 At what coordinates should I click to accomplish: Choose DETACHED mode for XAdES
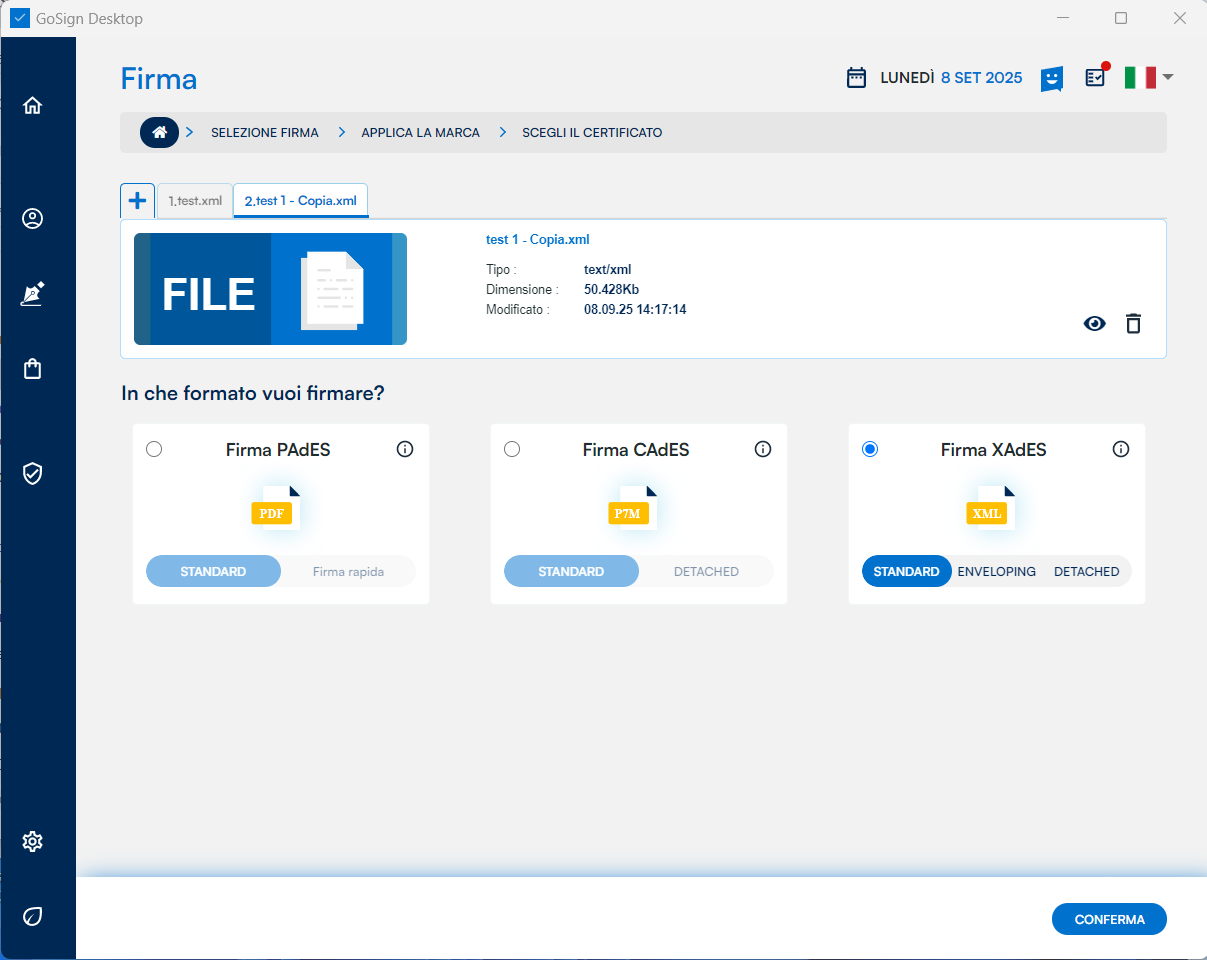point(1086,572)
